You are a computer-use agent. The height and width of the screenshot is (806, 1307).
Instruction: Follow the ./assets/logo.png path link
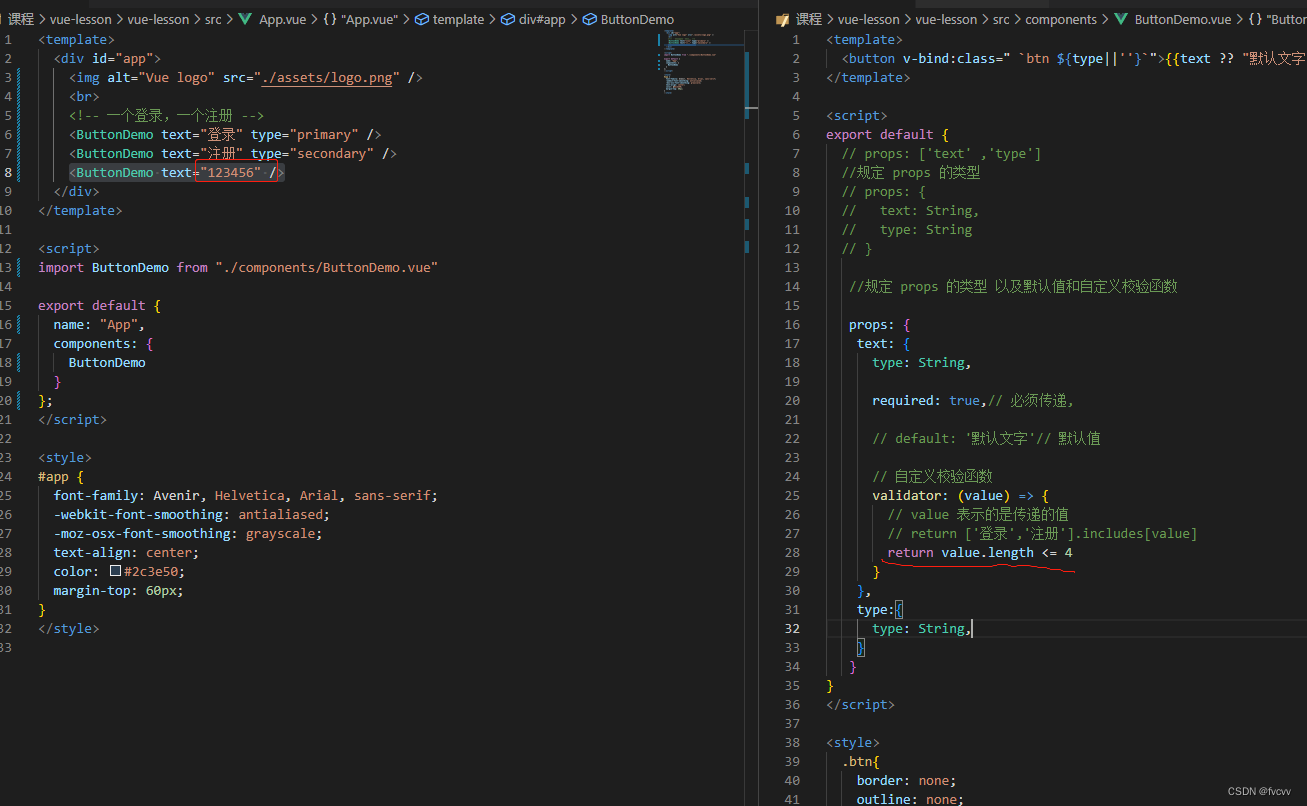click(x=329, y=77)
